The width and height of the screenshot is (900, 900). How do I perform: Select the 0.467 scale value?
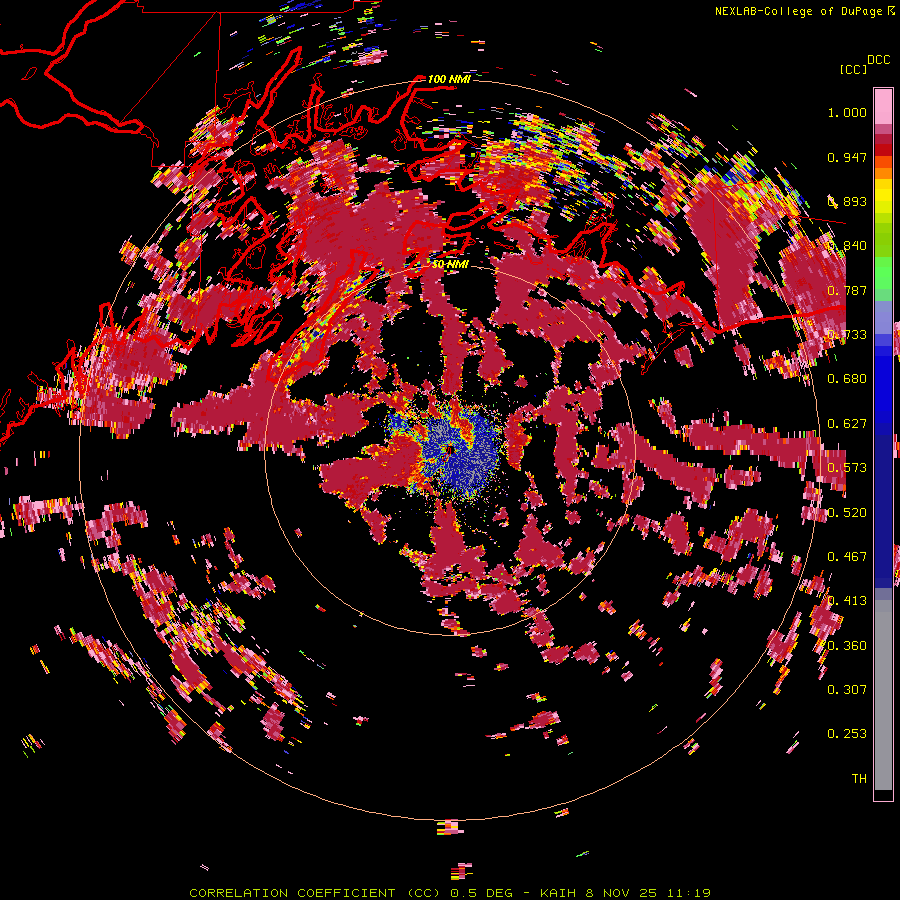(x=847, y=557)
